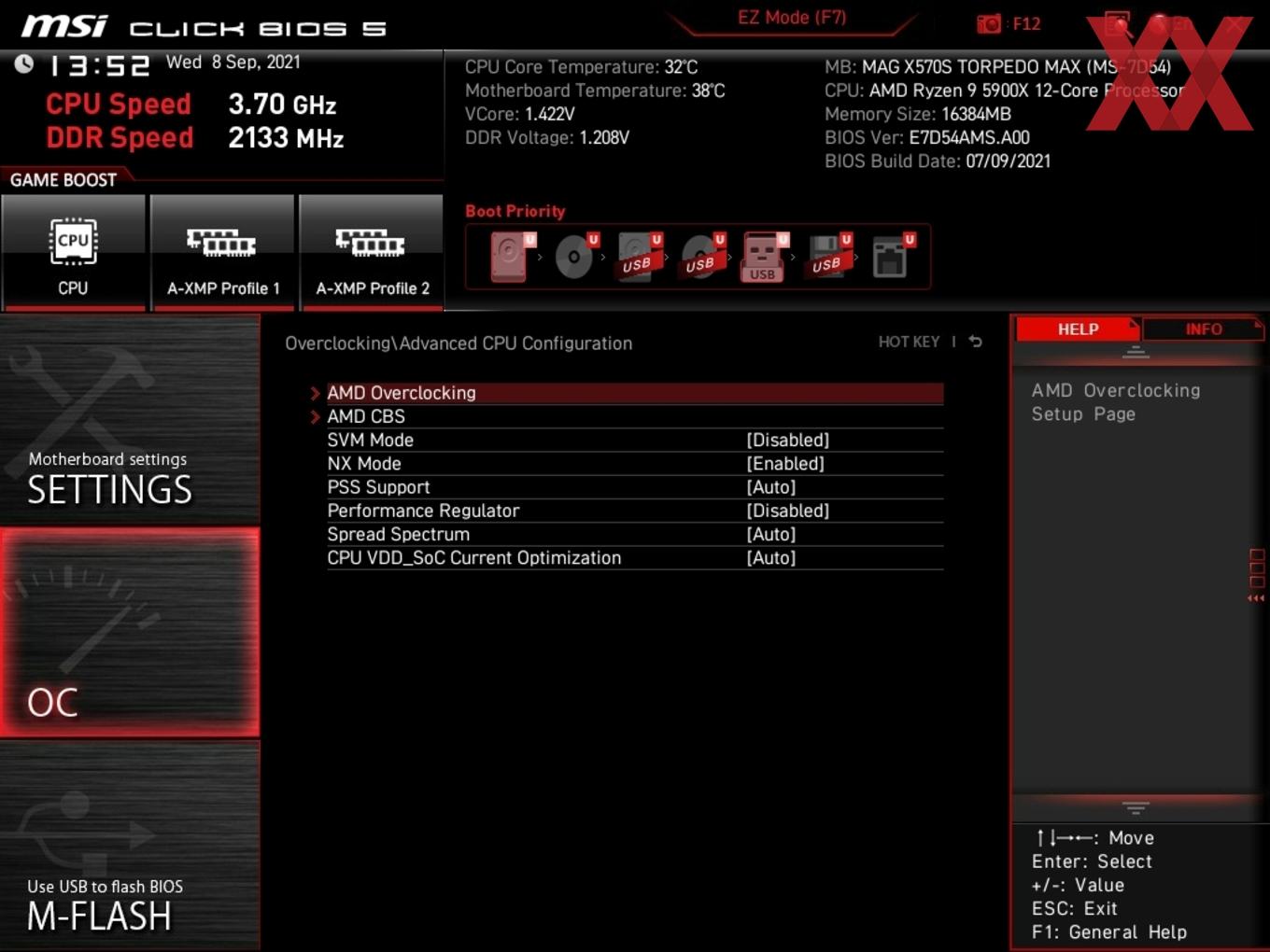This screenshot has height=952, width=1270.
Task: Click the SVM Mode setting label
Action: 370,440
